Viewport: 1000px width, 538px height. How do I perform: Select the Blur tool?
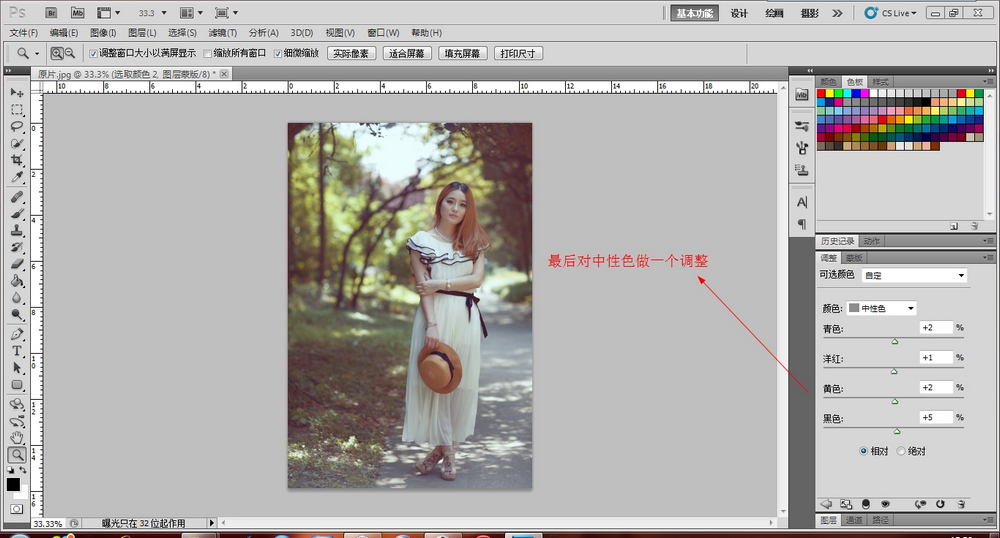click(x=17, y=298)
